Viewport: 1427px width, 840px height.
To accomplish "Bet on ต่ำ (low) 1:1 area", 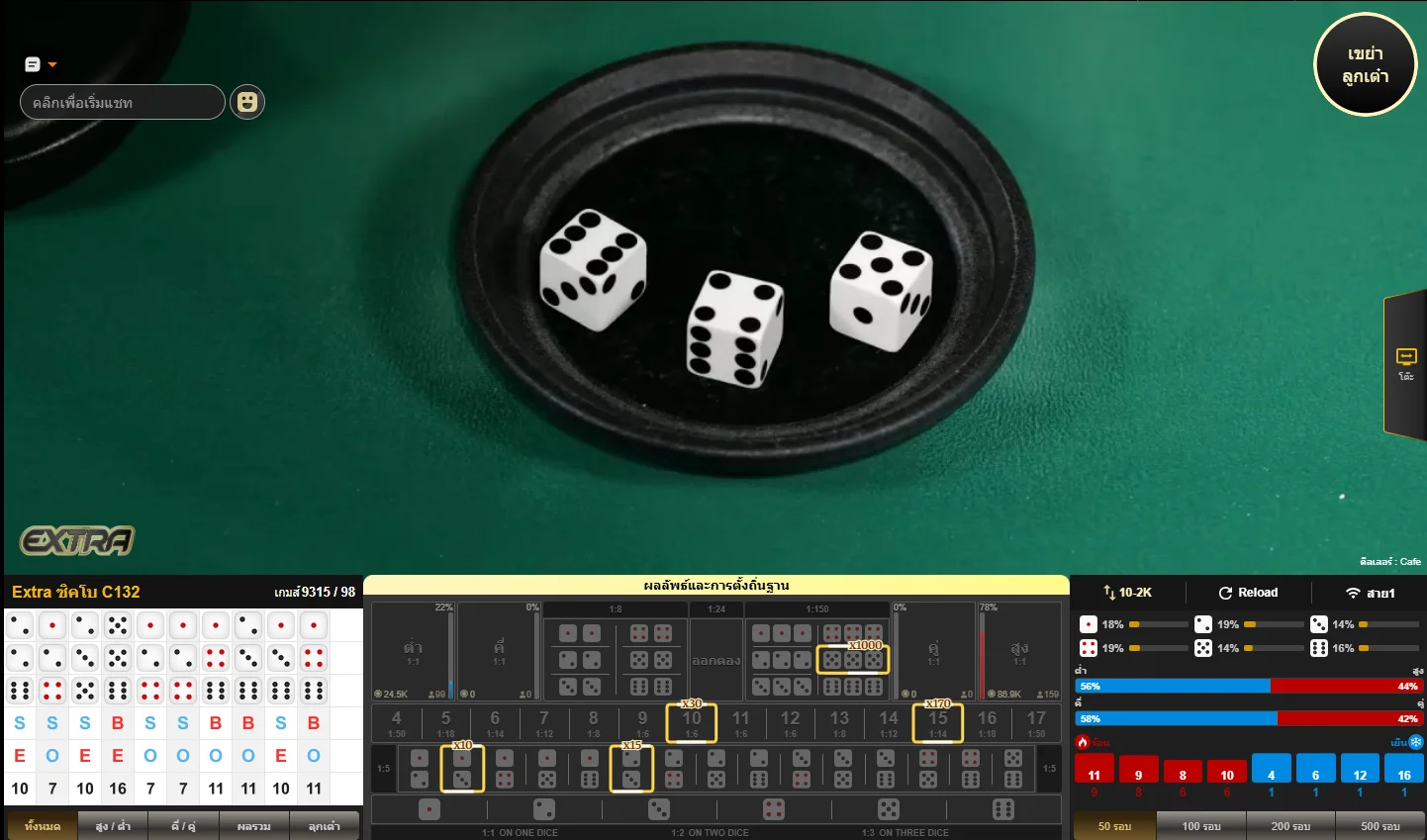I will click(413, 651).
